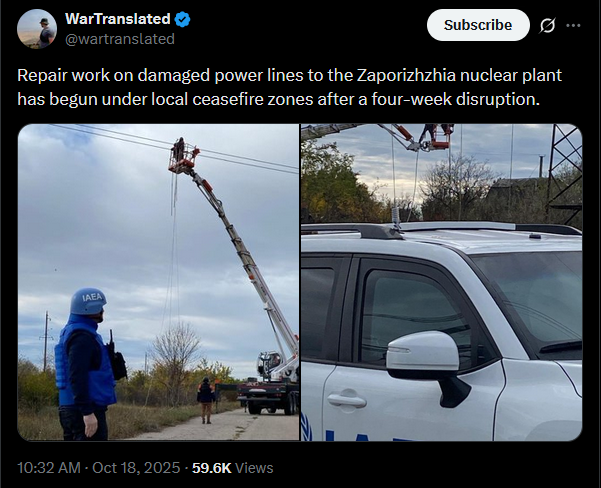Click the Oct 18, 2025 date
The height and width of the screenshot is (488, 601).
[136, 468]
